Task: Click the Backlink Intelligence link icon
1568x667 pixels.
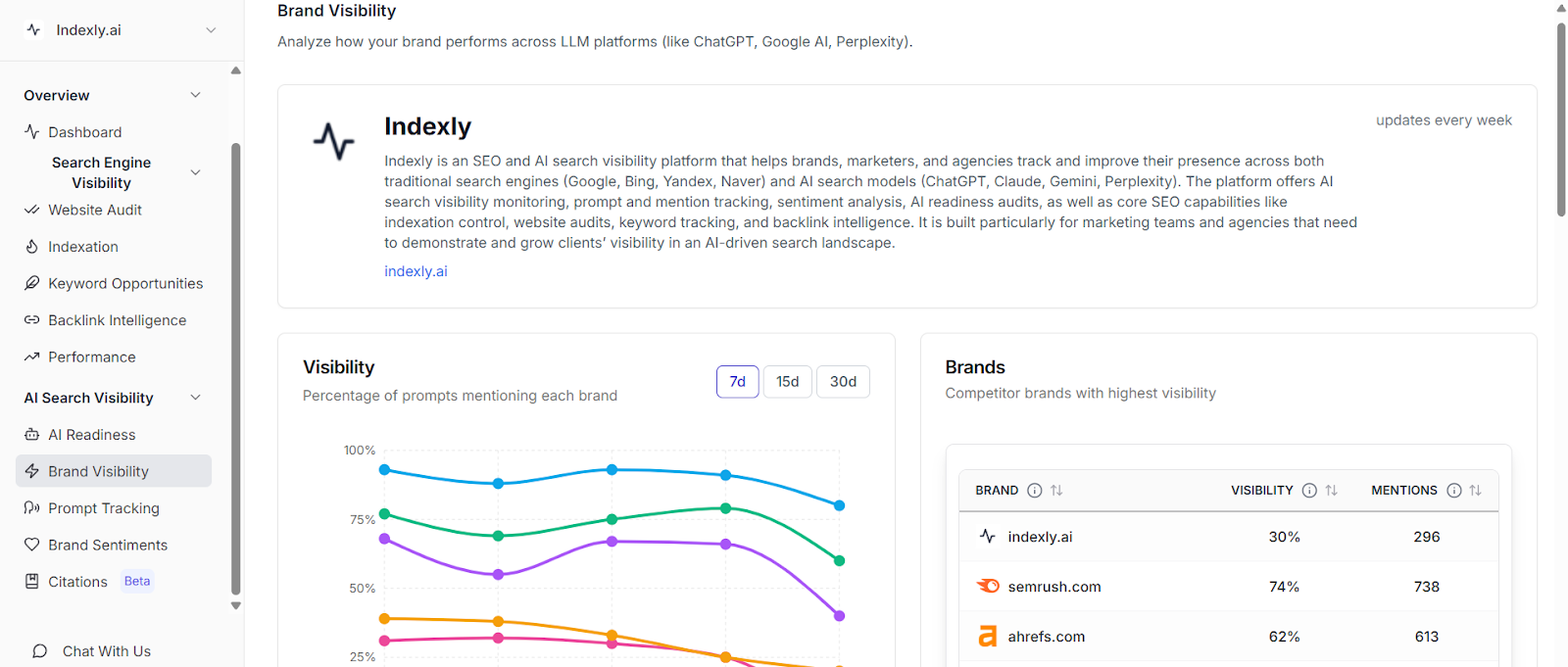Action: 31,320
